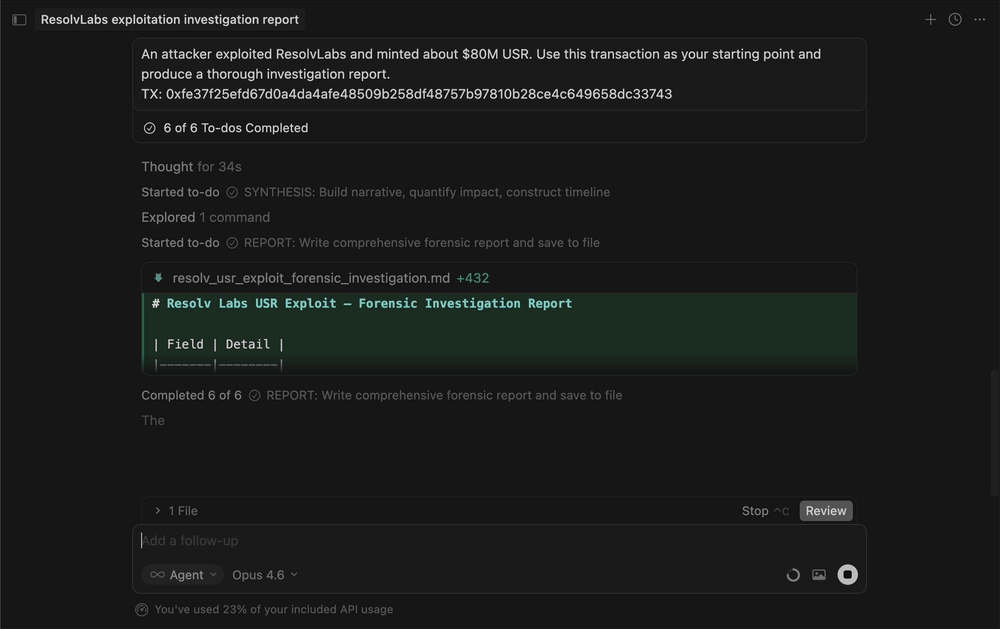
Task: Open the Opus 4.6 model selector
Action: (265, 575)
